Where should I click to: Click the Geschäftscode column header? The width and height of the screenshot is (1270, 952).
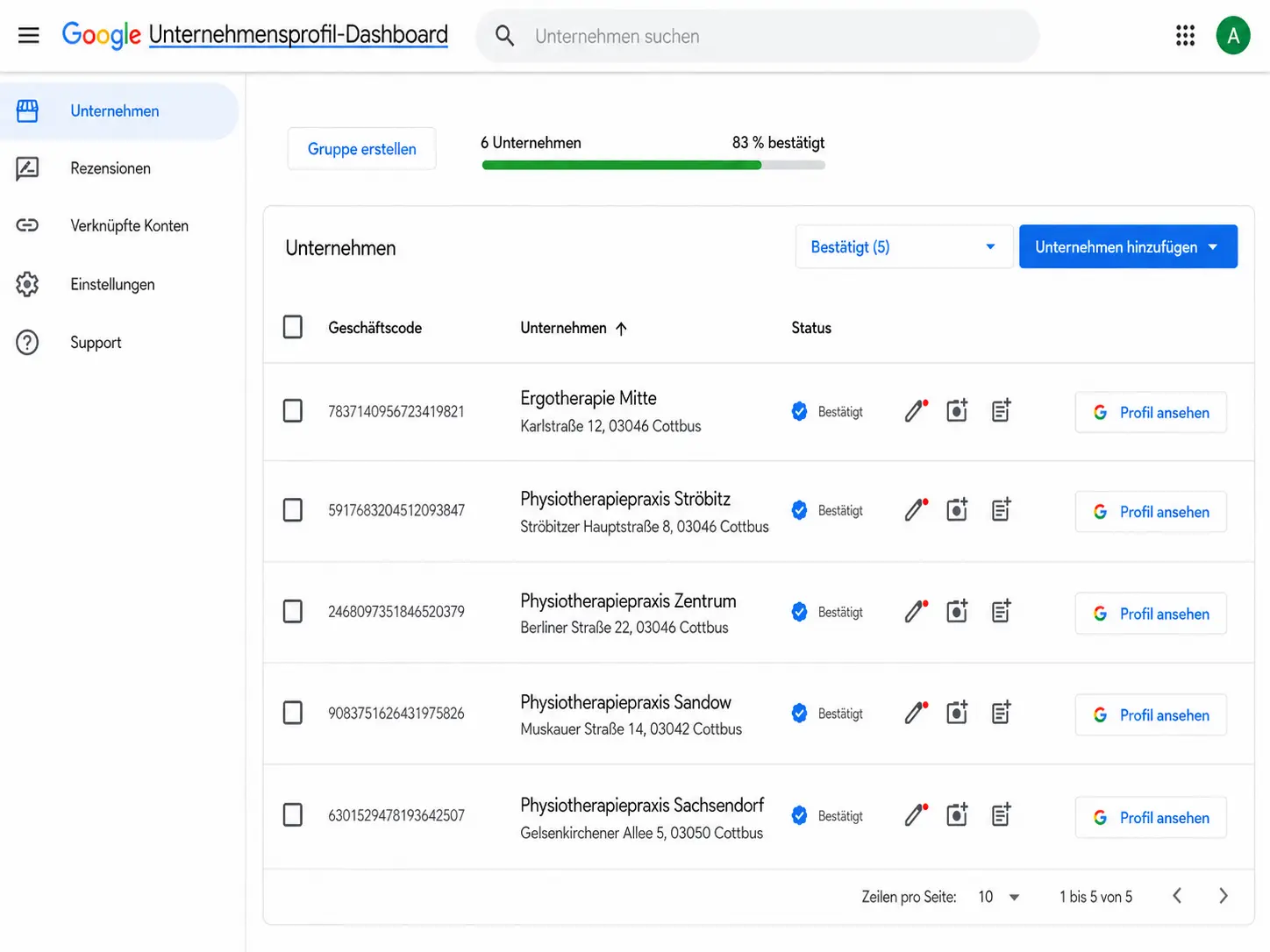pyautogui.click(x=375, y=328)
